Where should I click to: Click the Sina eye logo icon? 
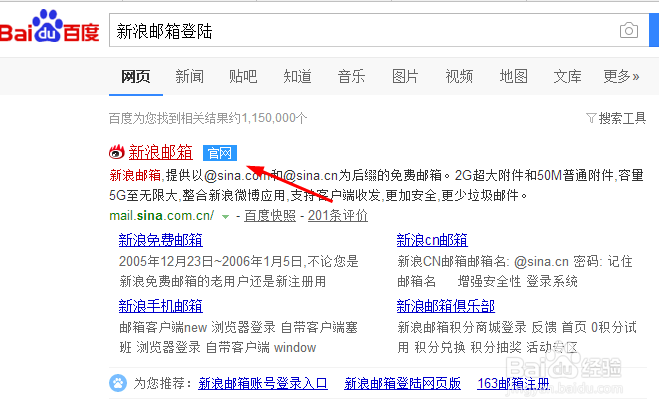point(117,152)
